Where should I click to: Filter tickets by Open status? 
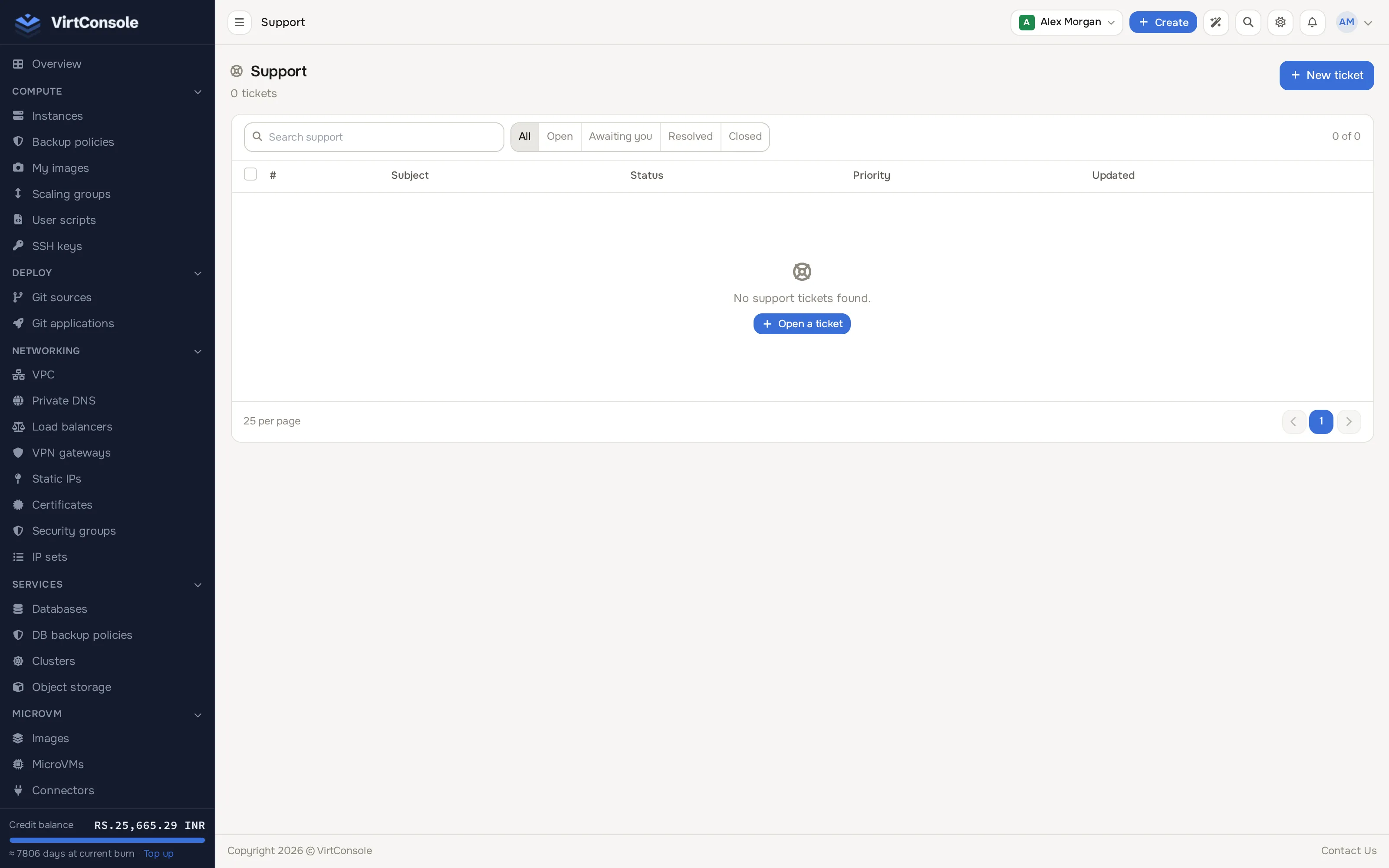560,137
